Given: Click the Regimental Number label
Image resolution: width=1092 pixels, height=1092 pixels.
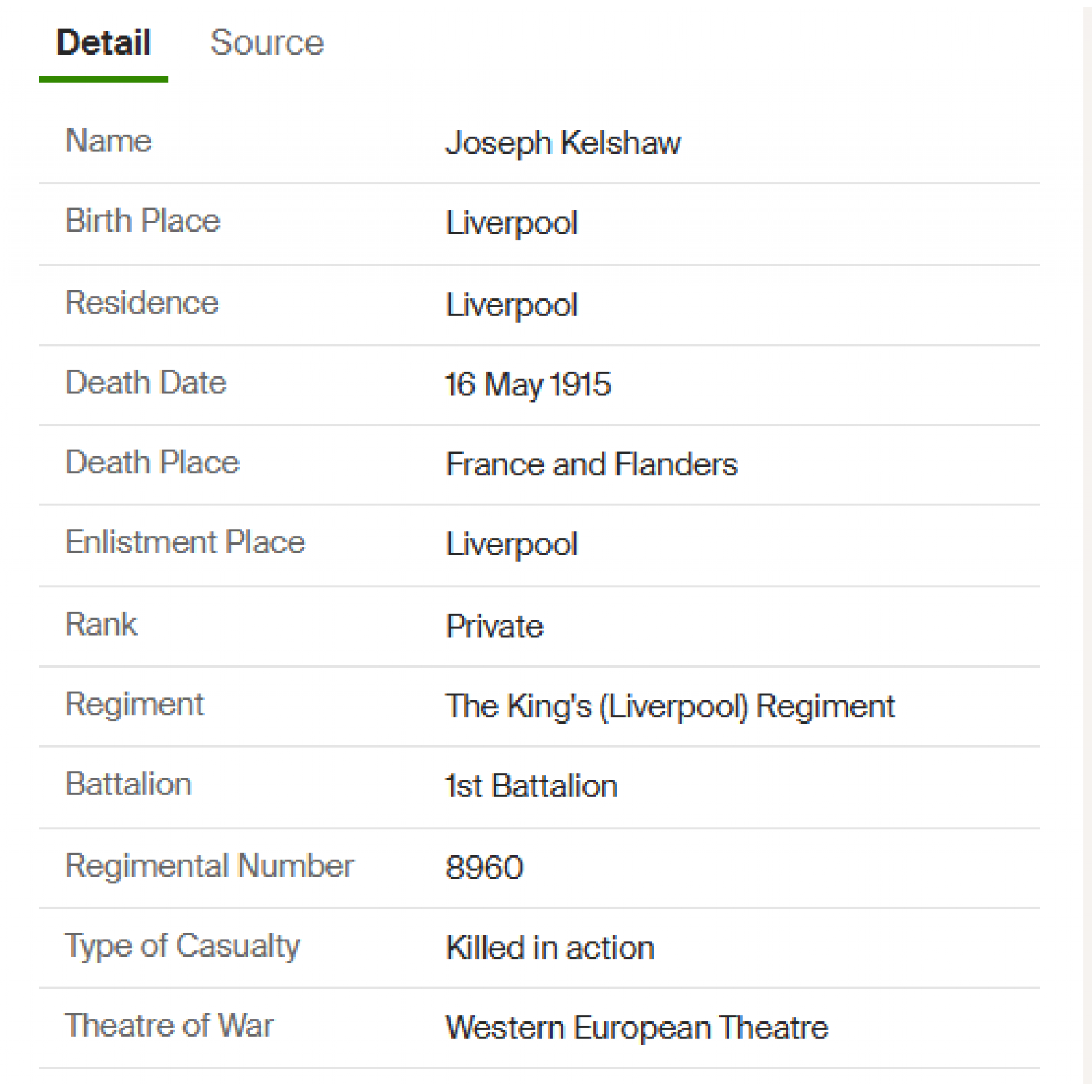Looking at the screenshot, I should tap(209, 866).
